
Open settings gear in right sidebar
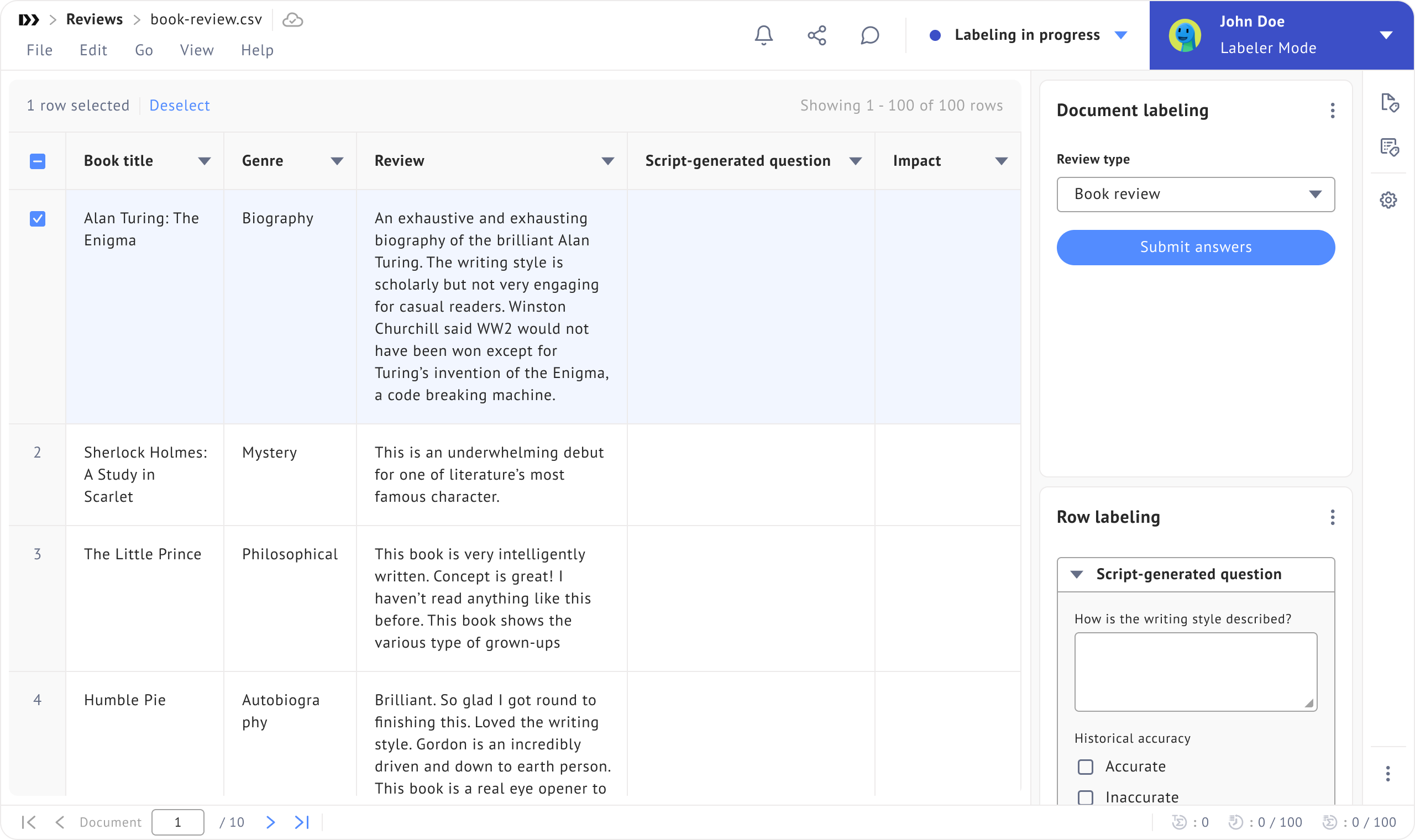pyautogui.click(x=1388, y=200)
